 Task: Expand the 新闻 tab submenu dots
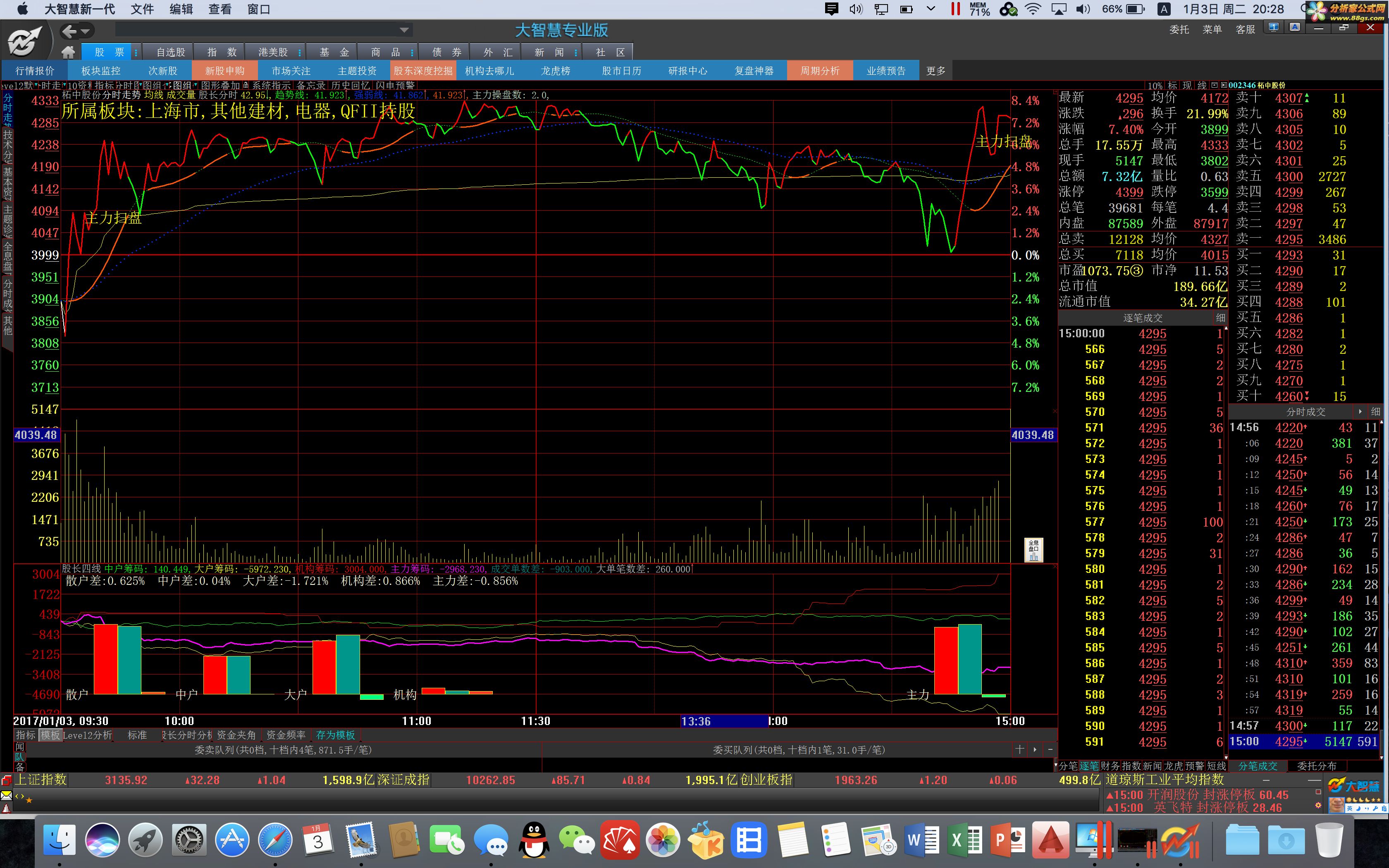pyautogui.click(x=576, y=52)
